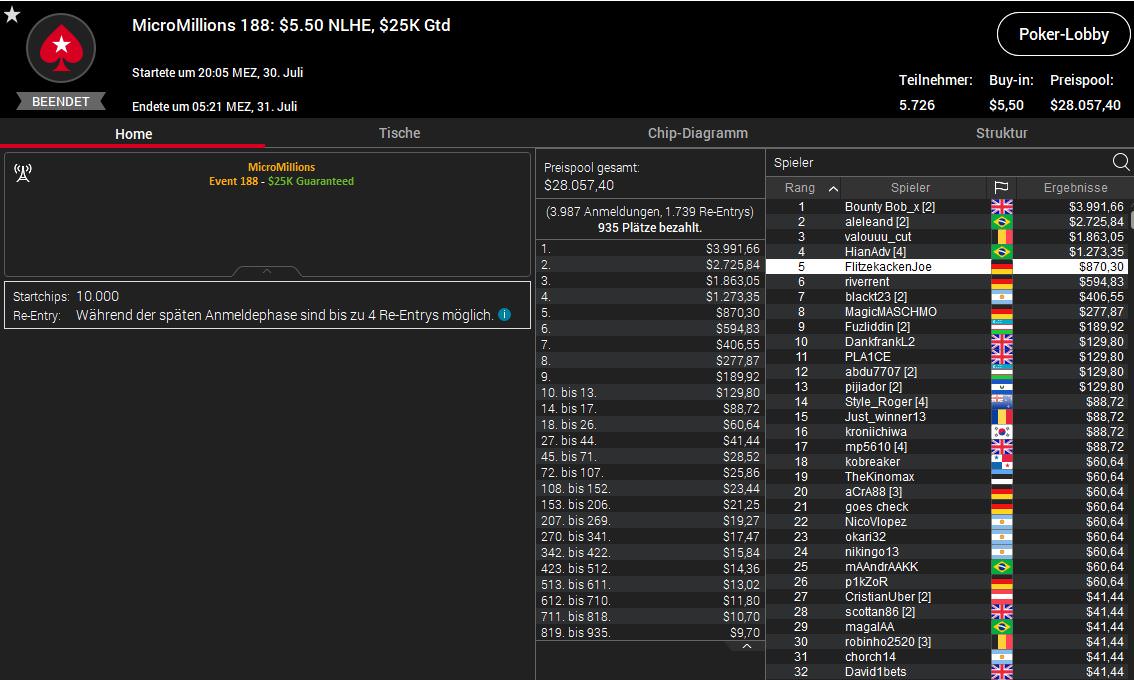Open the Chip-Diagramm tab
The image size is (1134, 680).
[697, 133]
